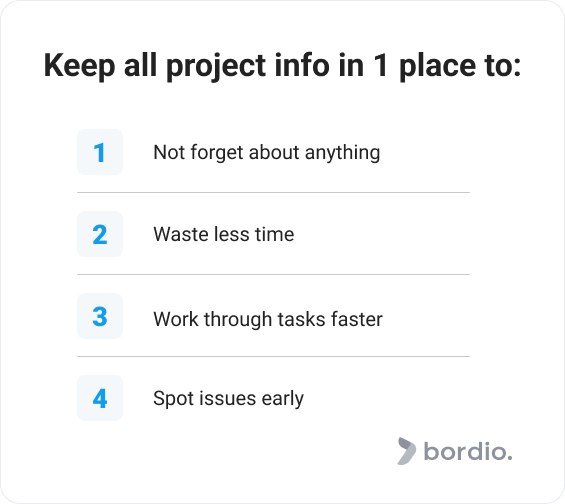
Task: Click the word 'early' in the fourth item
Action: click(282, 400)
